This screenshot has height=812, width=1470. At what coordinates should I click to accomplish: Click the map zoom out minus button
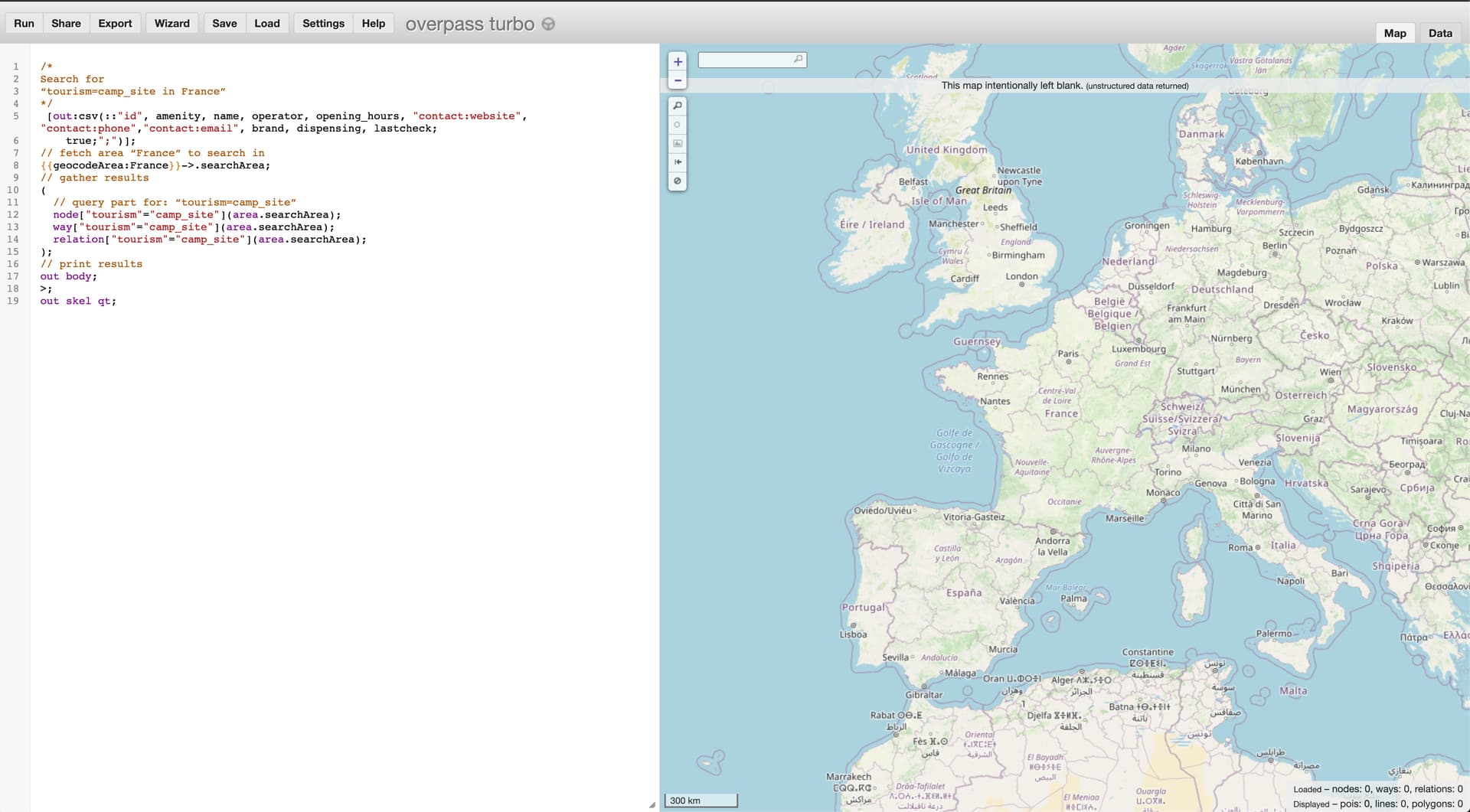pos(678,80)
